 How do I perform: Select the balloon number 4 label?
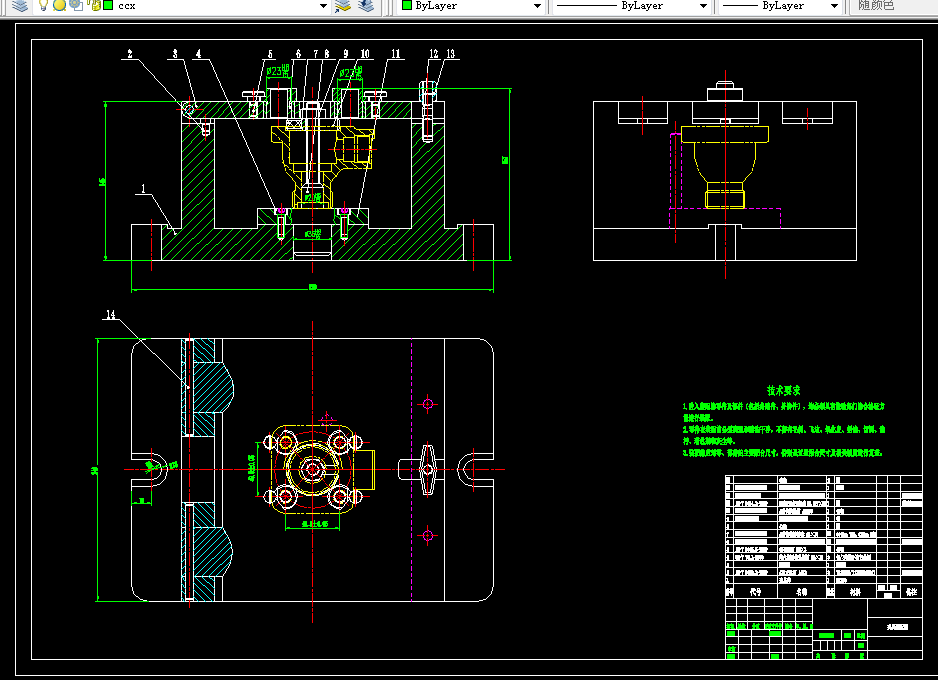(x=199, y=54)
